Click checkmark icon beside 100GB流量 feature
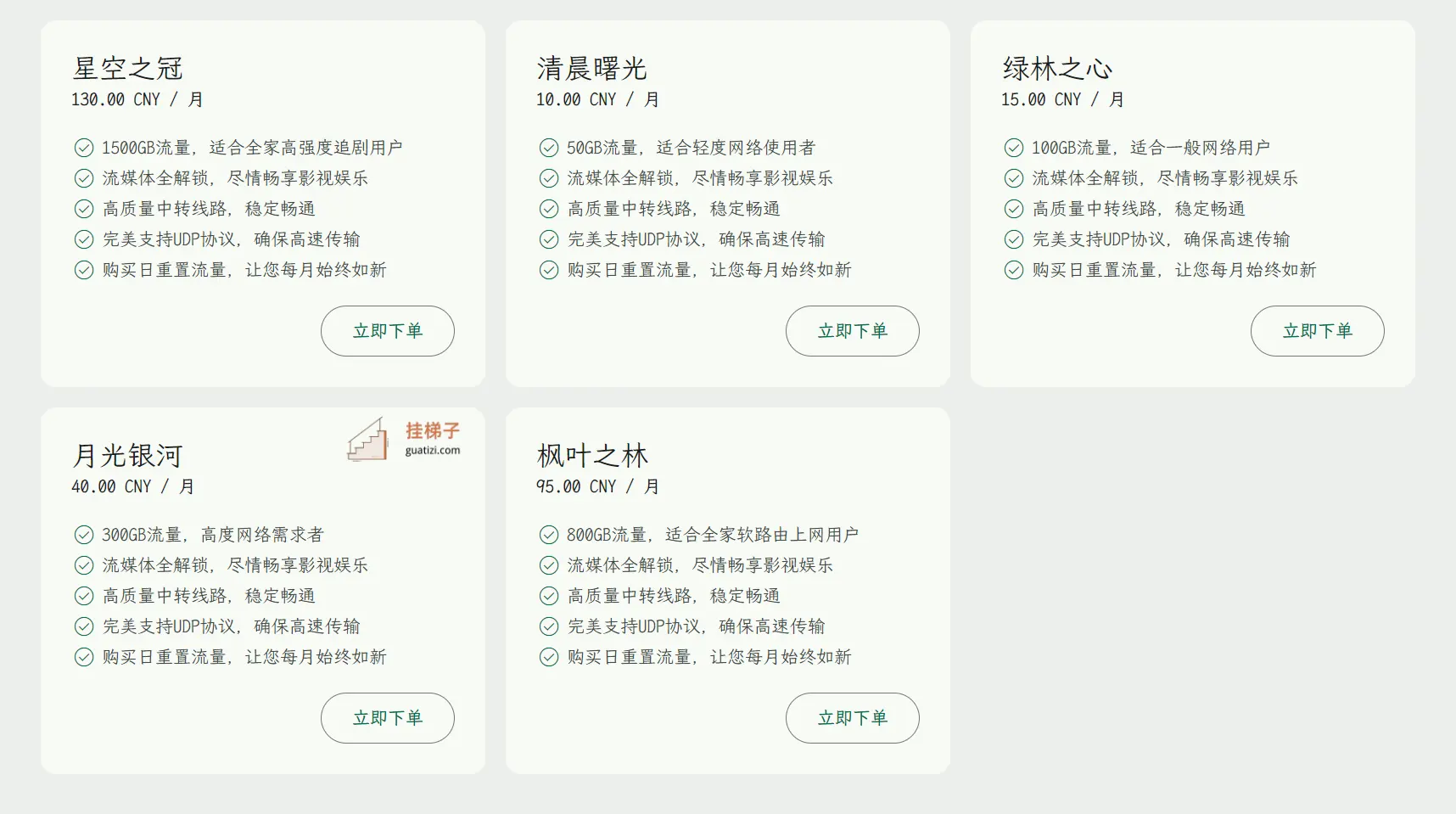The width and height of the screenshot is (1456, 814). point(1014,148)
